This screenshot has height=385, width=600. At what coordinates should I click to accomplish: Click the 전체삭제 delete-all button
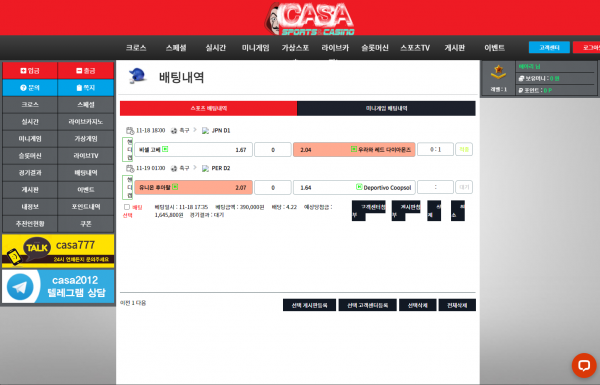pos(457,305)
